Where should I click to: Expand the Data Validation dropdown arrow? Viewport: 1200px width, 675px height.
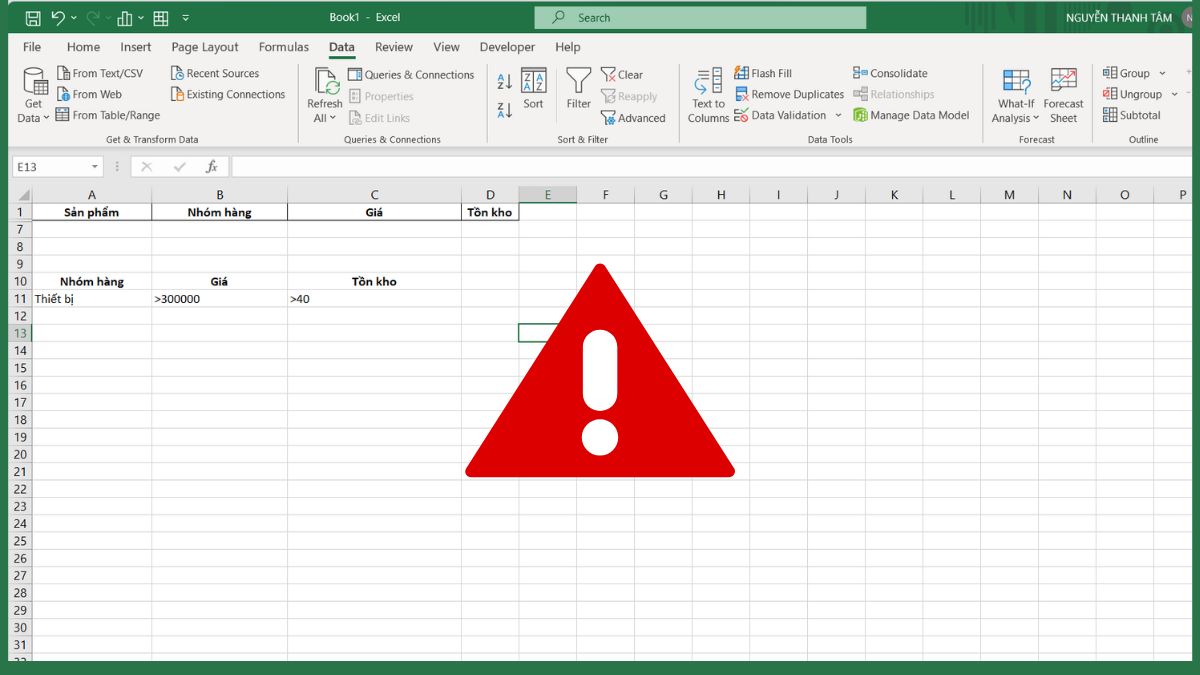point(838,115)
